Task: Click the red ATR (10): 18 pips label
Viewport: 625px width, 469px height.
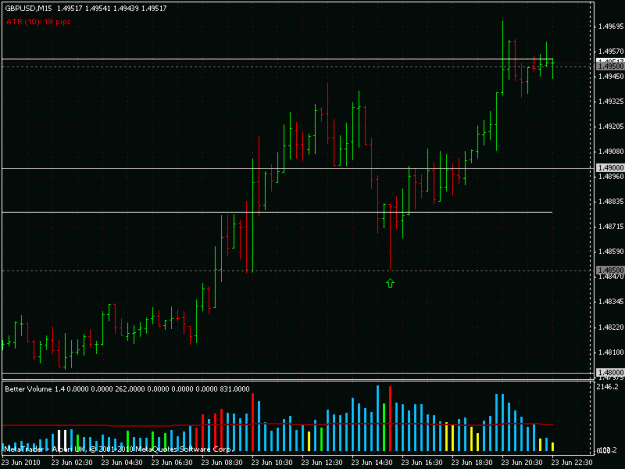Action: pyautogui.click(x=38, y=22)
